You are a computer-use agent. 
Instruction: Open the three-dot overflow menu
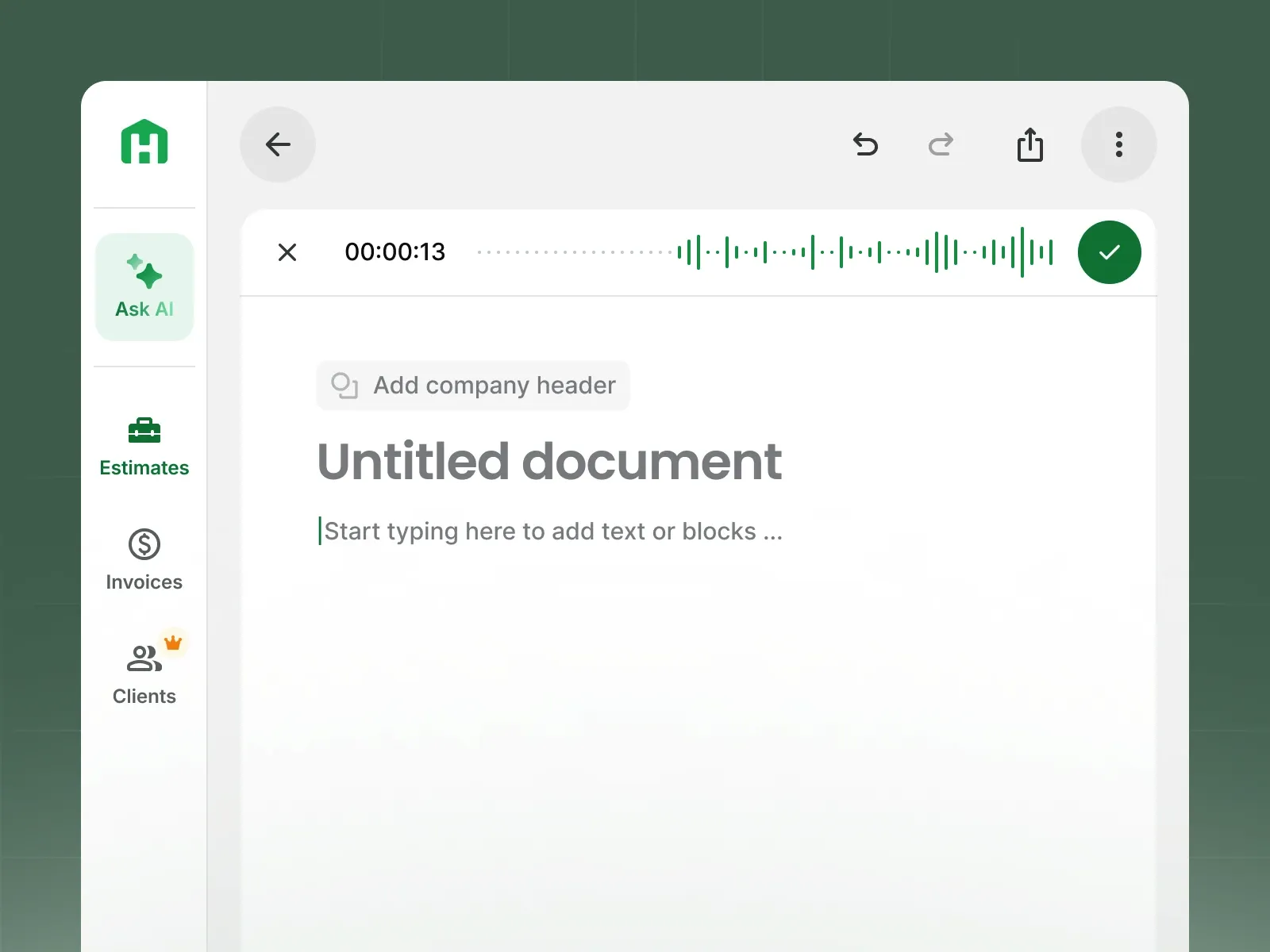click(1118, 144)
